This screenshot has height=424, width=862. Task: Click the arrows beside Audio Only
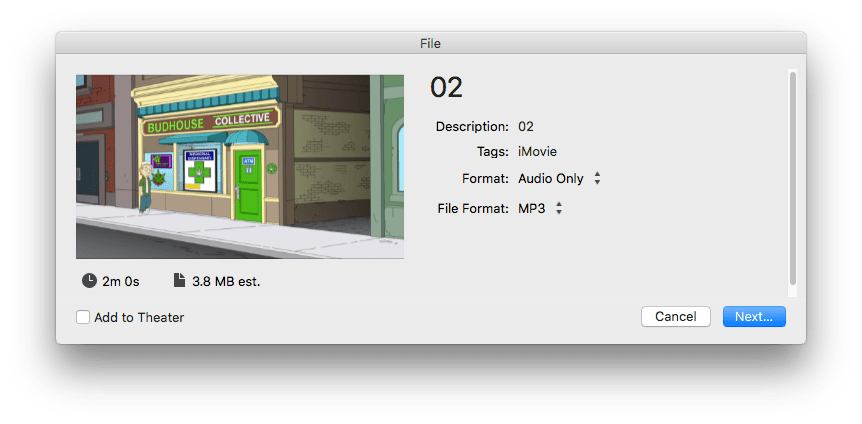(x=597, y=179)
